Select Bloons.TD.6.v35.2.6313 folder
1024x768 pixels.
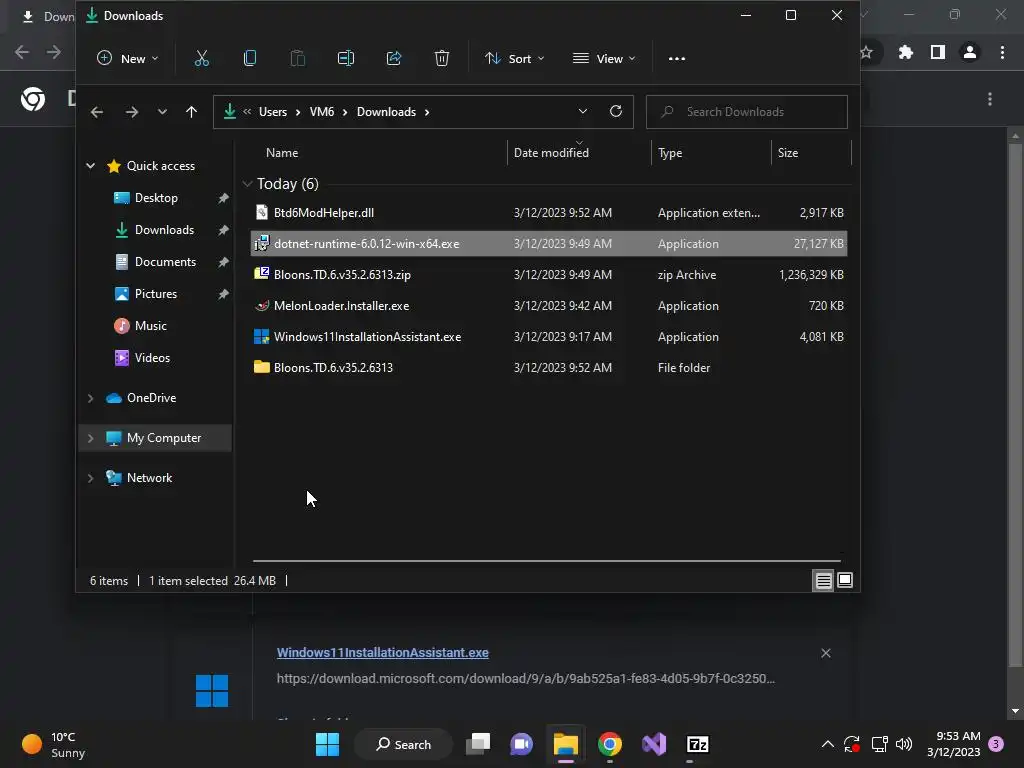pos(549,368)
